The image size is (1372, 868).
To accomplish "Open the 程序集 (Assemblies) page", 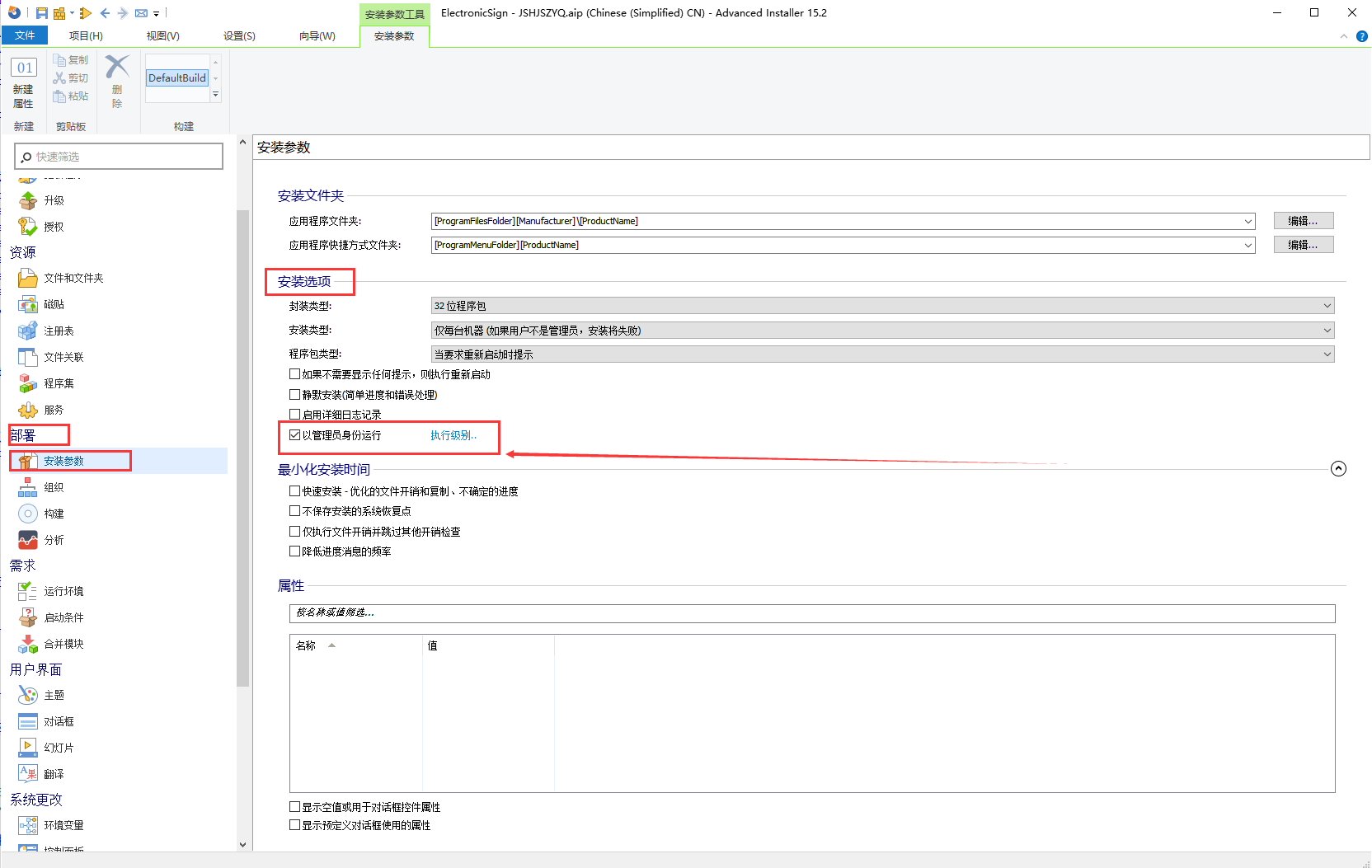I will click(x=59, y=383).
